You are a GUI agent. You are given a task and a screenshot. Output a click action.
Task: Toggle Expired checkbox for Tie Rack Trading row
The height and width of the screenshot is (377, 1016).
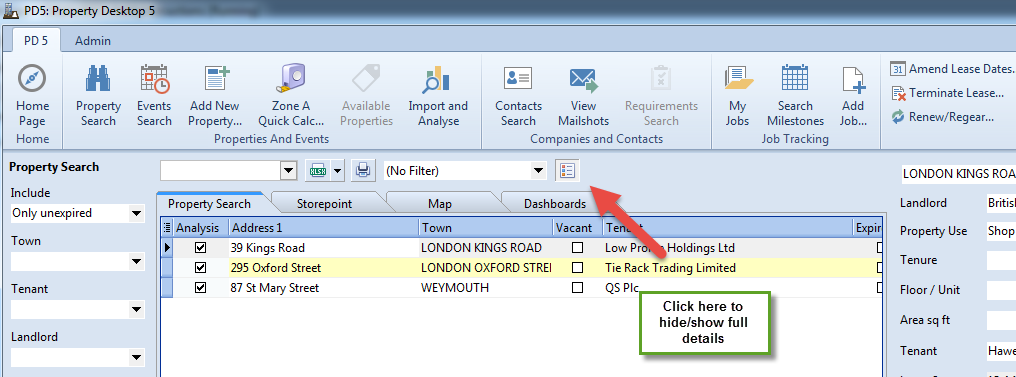pos(879,268)
